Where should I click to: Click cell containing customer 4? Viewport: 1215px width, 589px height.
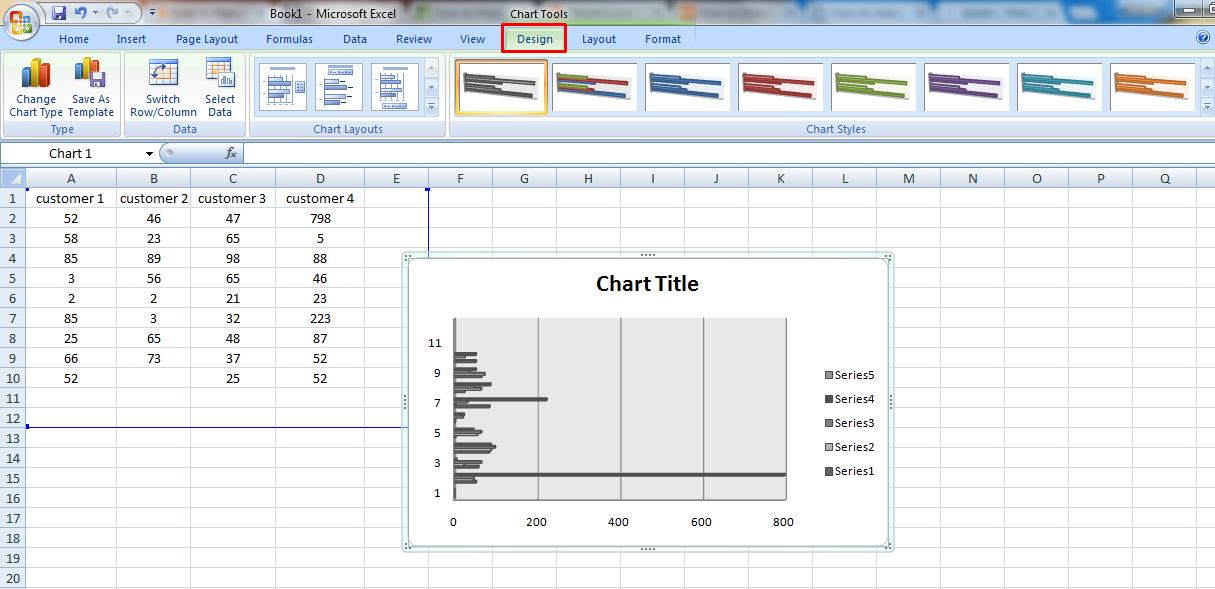pos(320,198)
